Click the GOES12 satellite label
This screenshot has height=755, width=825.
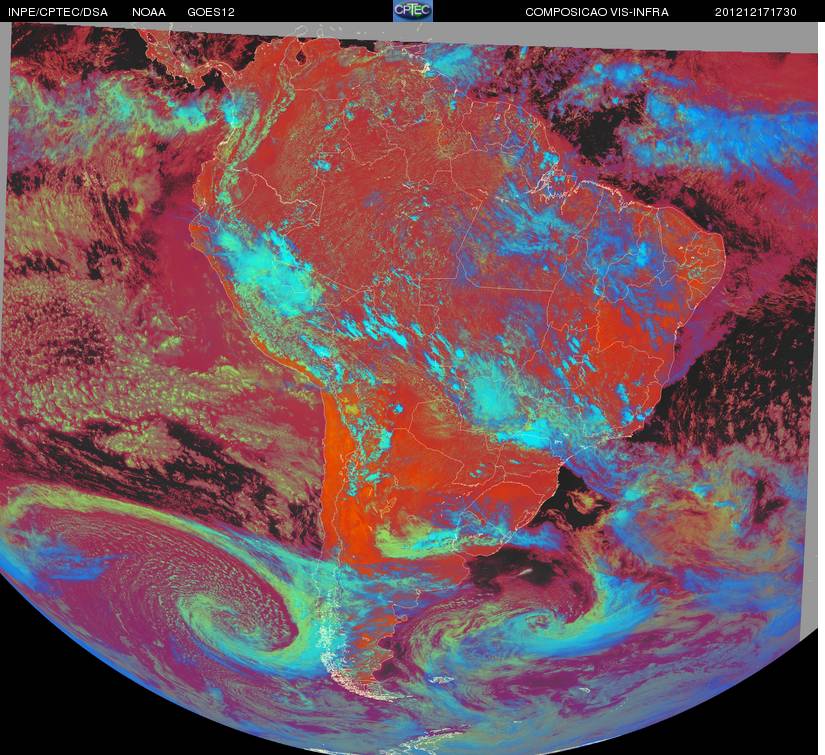(x=211, y=12)
